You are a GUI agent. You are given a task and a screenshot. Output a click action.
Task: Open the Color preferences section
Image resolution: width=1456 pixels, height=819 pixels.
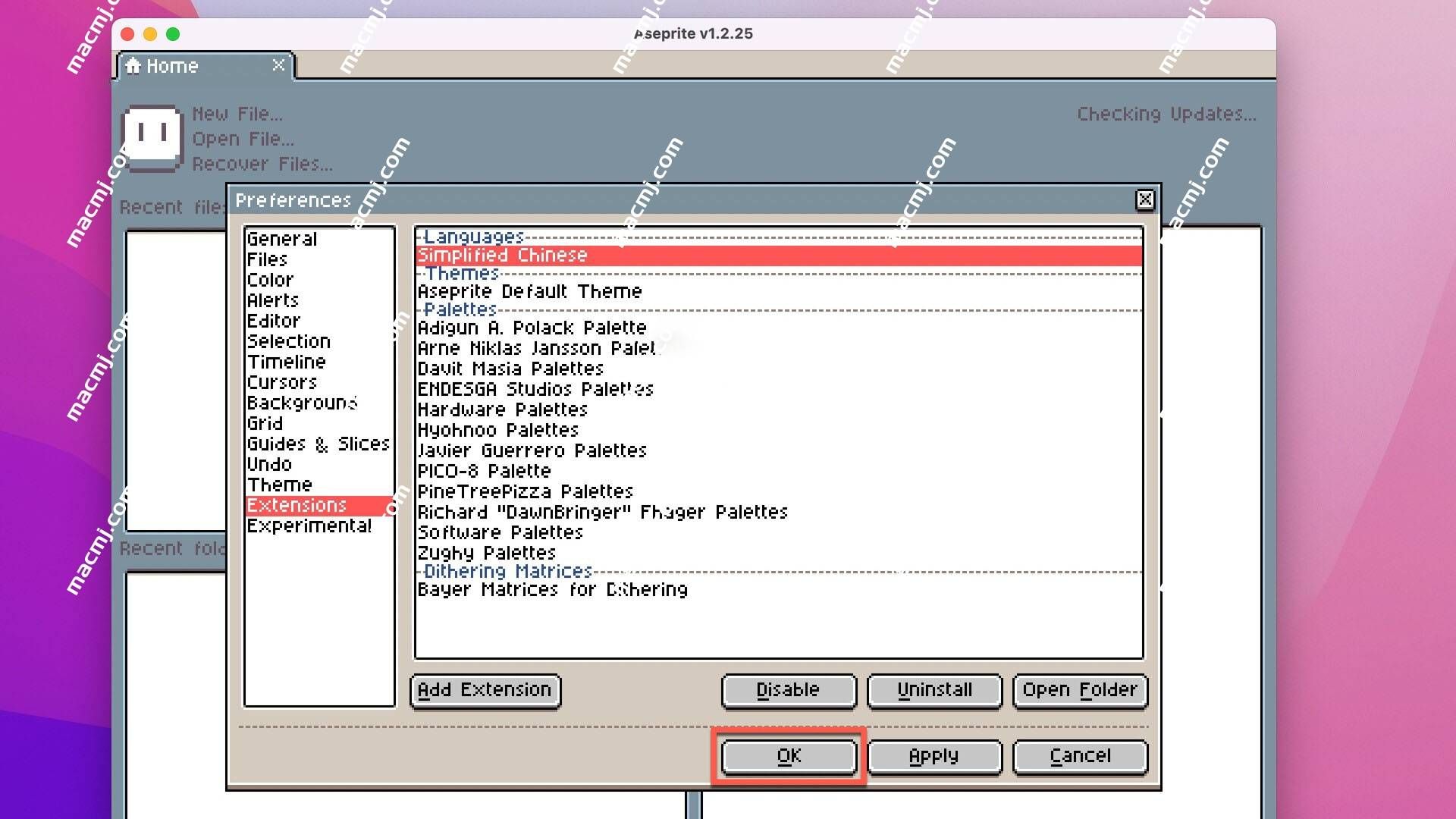(319, 280)
